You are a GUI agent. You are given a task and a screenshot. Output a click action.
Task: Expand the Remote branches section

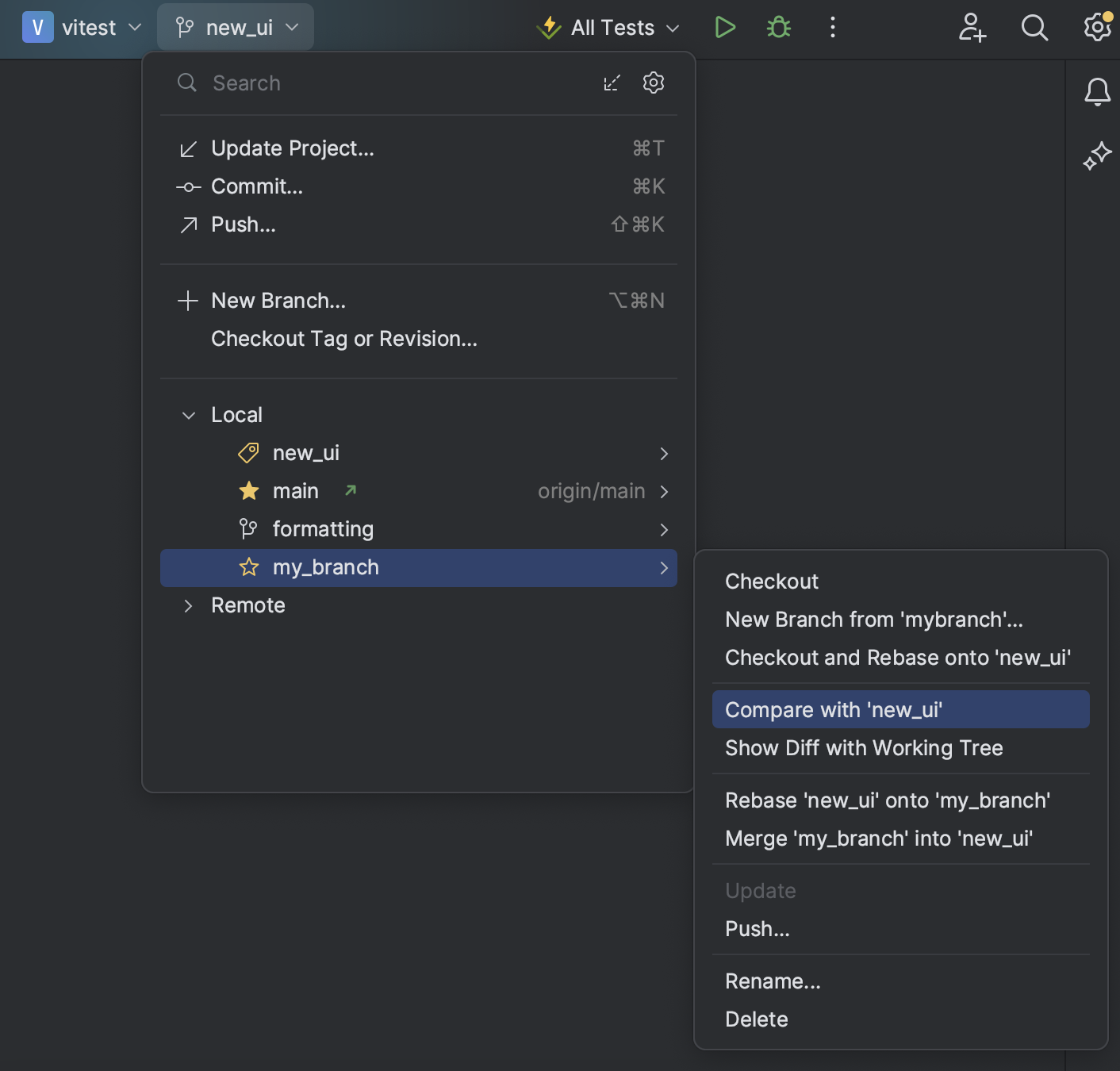(189, 605)
